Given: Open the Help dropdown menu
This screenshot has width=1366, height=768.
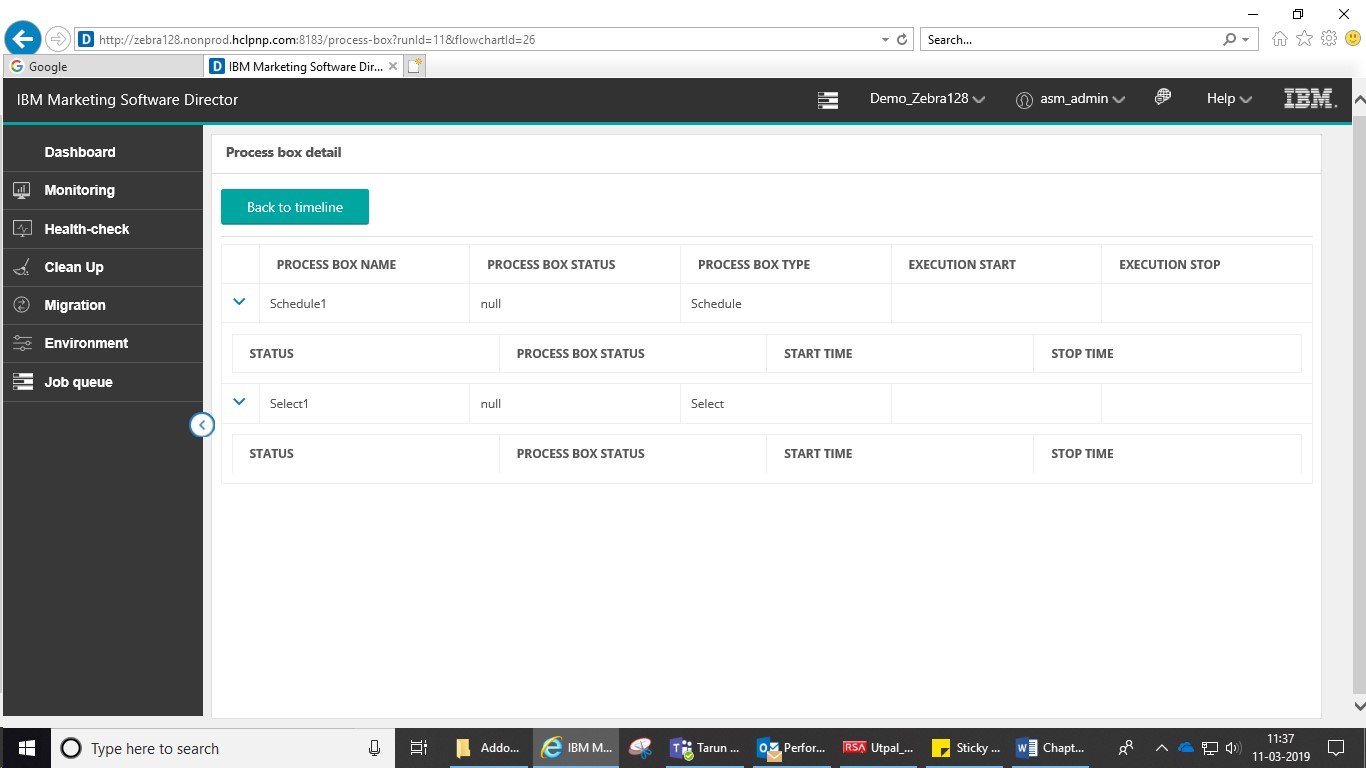Looking at the screenshot, I should (x=1229, y=99).
